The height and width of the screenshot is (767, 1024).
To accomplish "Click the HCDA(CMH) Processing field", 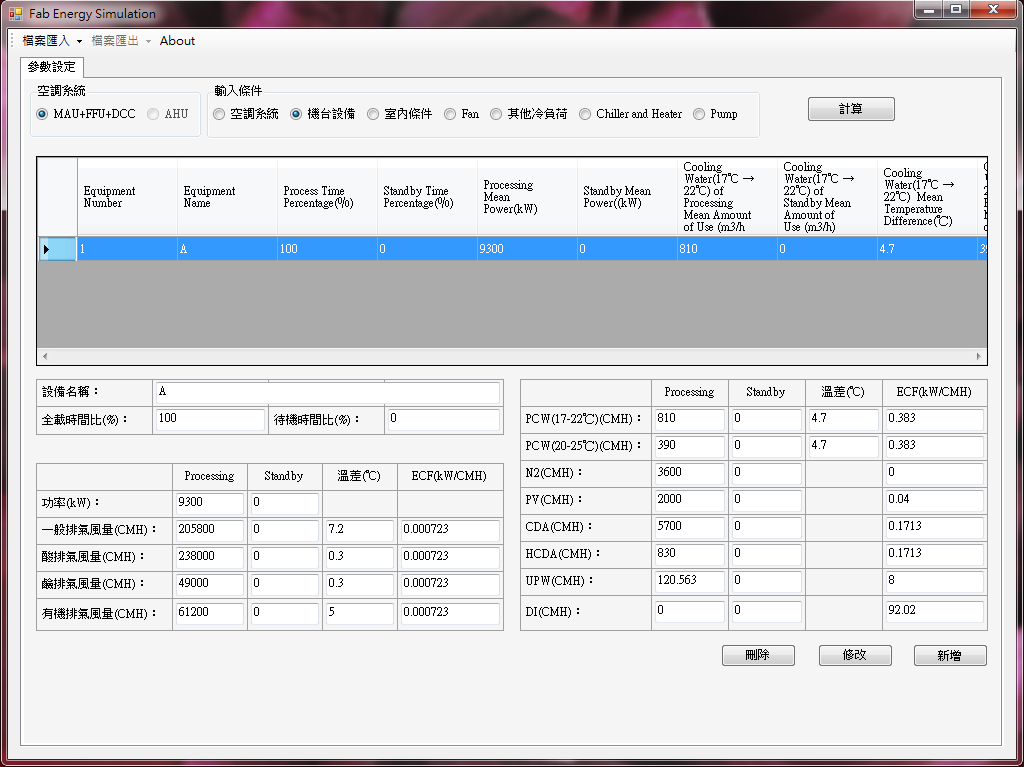I will click(690, 554).
